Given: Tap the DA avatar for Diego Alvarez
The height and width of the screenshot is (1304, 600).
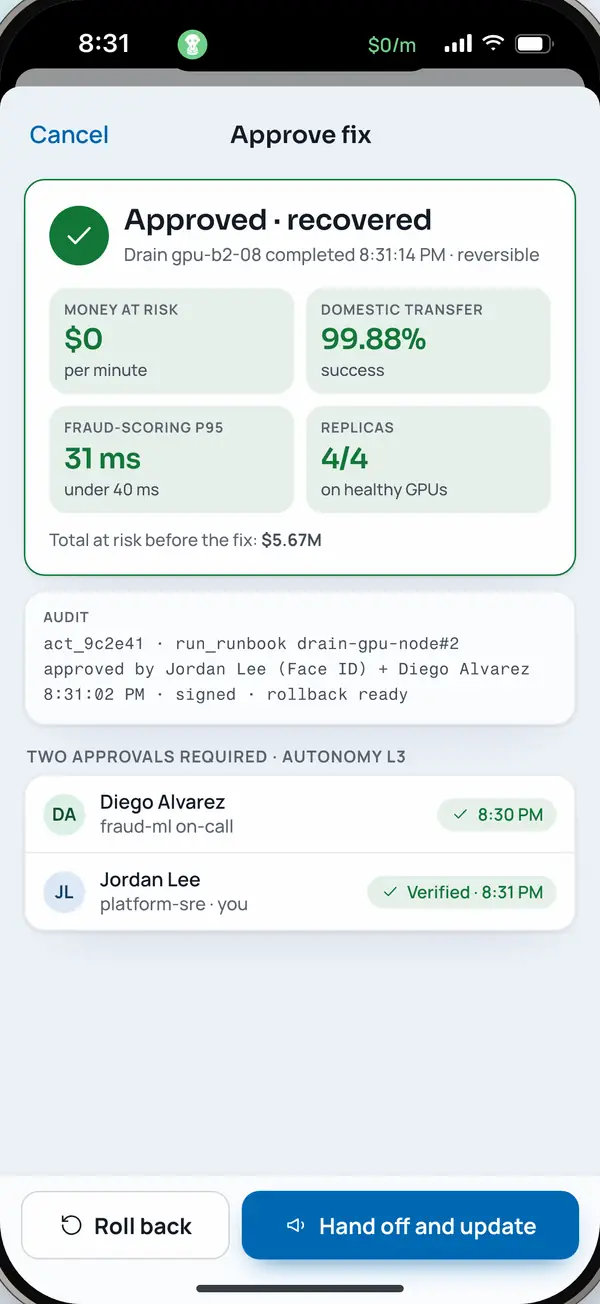Looking at the screenshot, I should [64, 814].
